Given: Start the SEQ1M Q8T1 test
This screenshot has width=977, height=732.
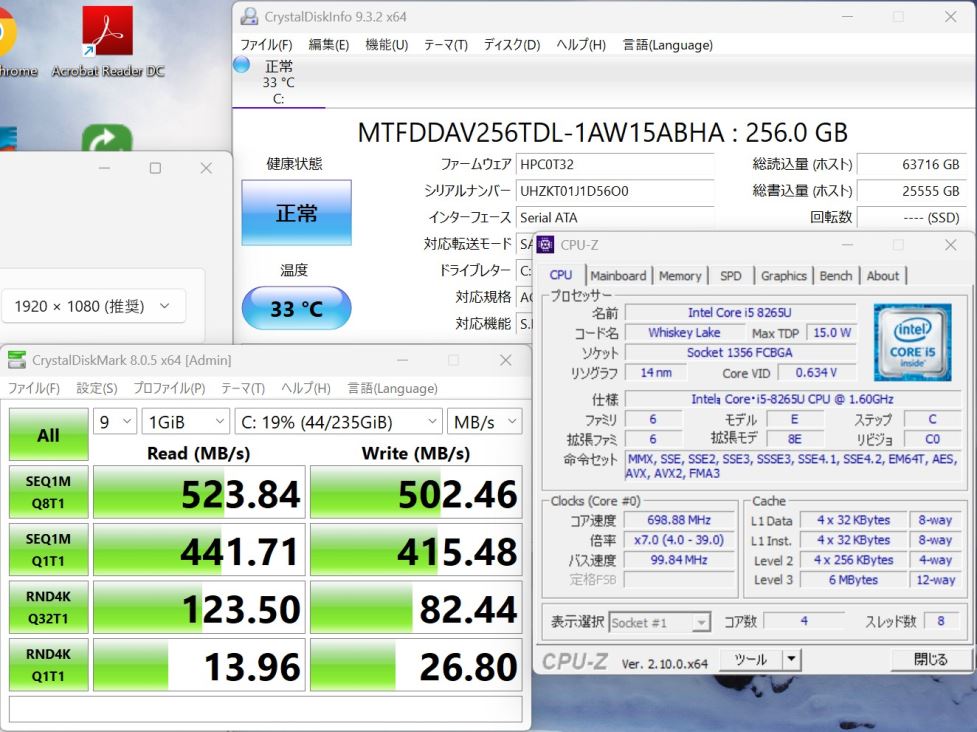Looking at the screenshot, I should (x=49, y=492).
